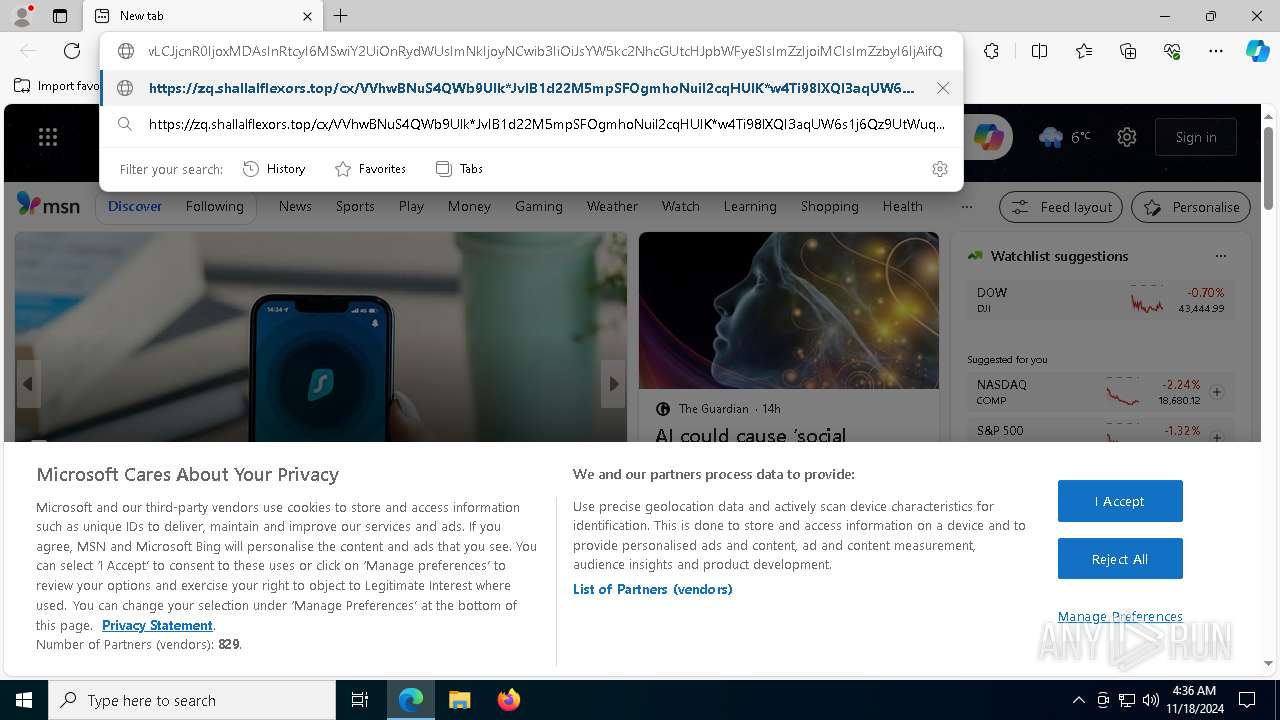Open the MSN Copilot round icon

(988, 137)
